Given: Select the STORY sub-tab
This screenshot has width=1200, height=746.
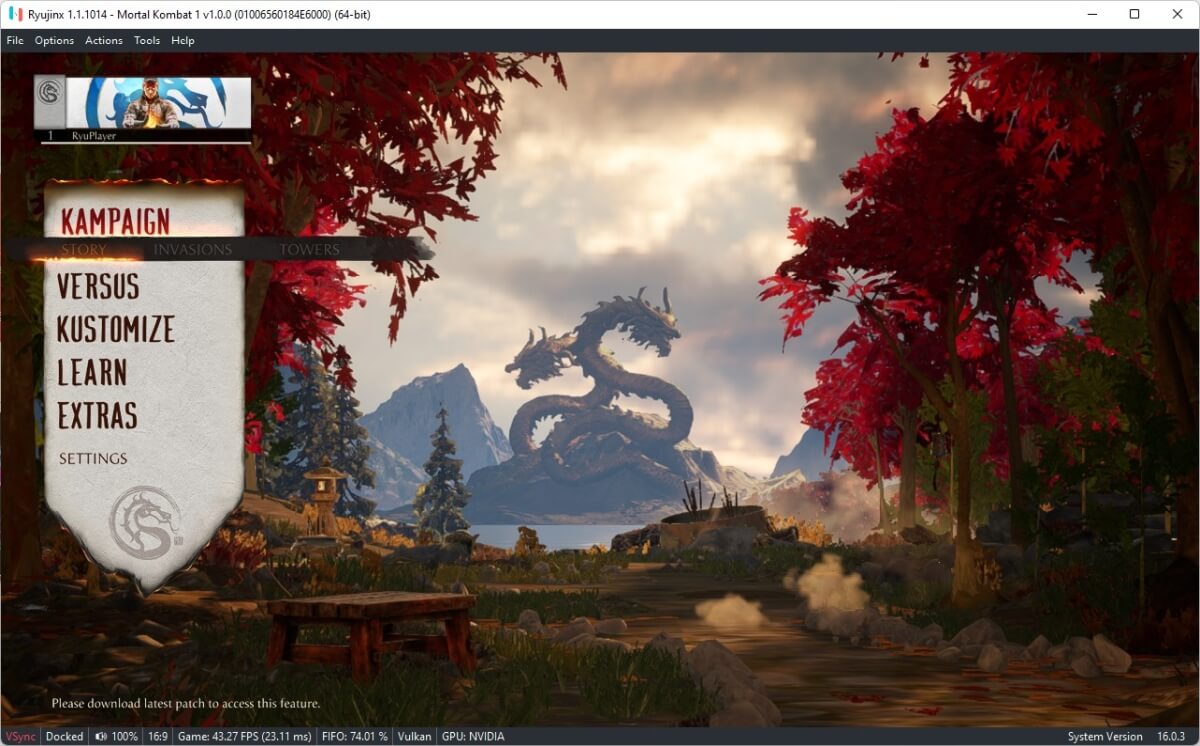Looking at the screenshot, I should pos(84,249).
